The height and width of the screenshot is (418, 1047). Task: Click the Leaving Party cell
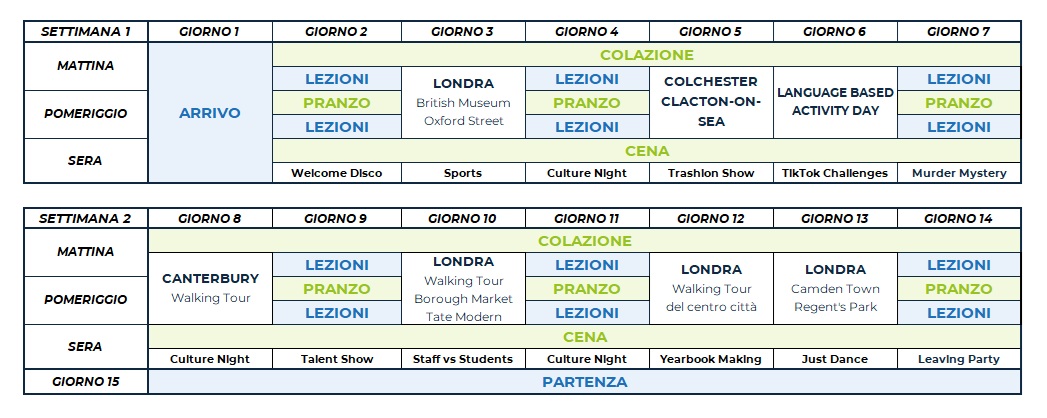click(x=959, y=359)
